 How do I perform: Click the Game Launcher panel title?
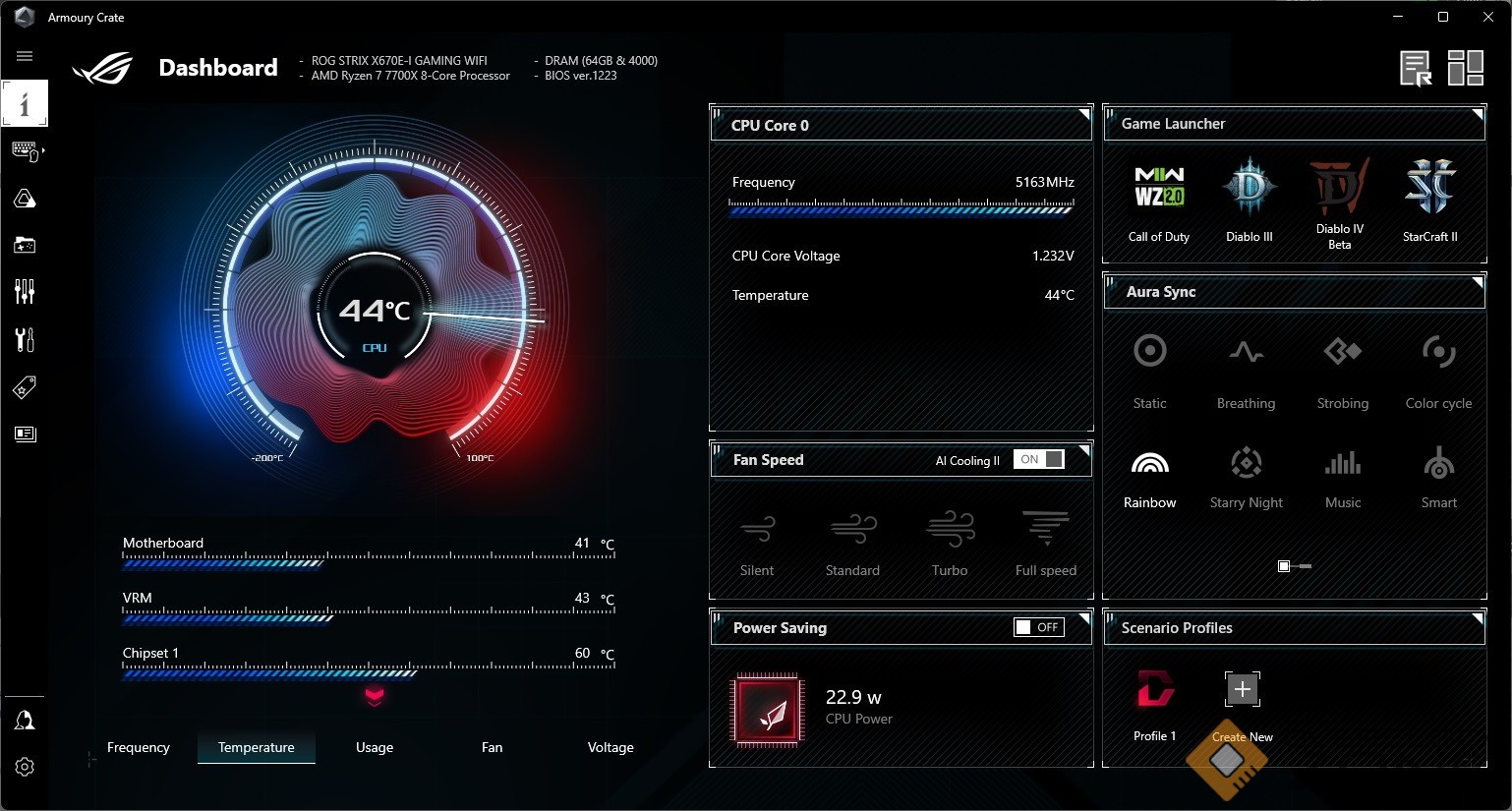pos(1173,124)
